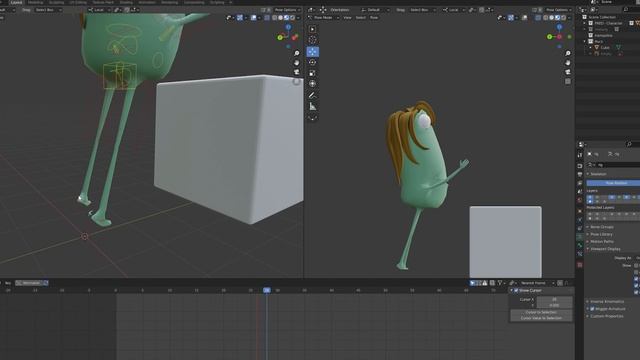The height and width of the screenshot is (360, 640).
Task: Open the Render properties tab icon
Action: pos(580,166)
